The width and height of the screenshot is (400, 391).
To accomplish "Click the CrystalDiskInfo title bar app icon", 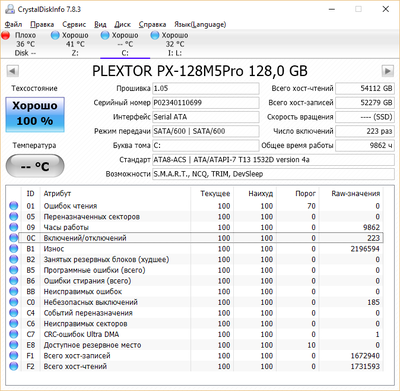I will tap(10, 9).
